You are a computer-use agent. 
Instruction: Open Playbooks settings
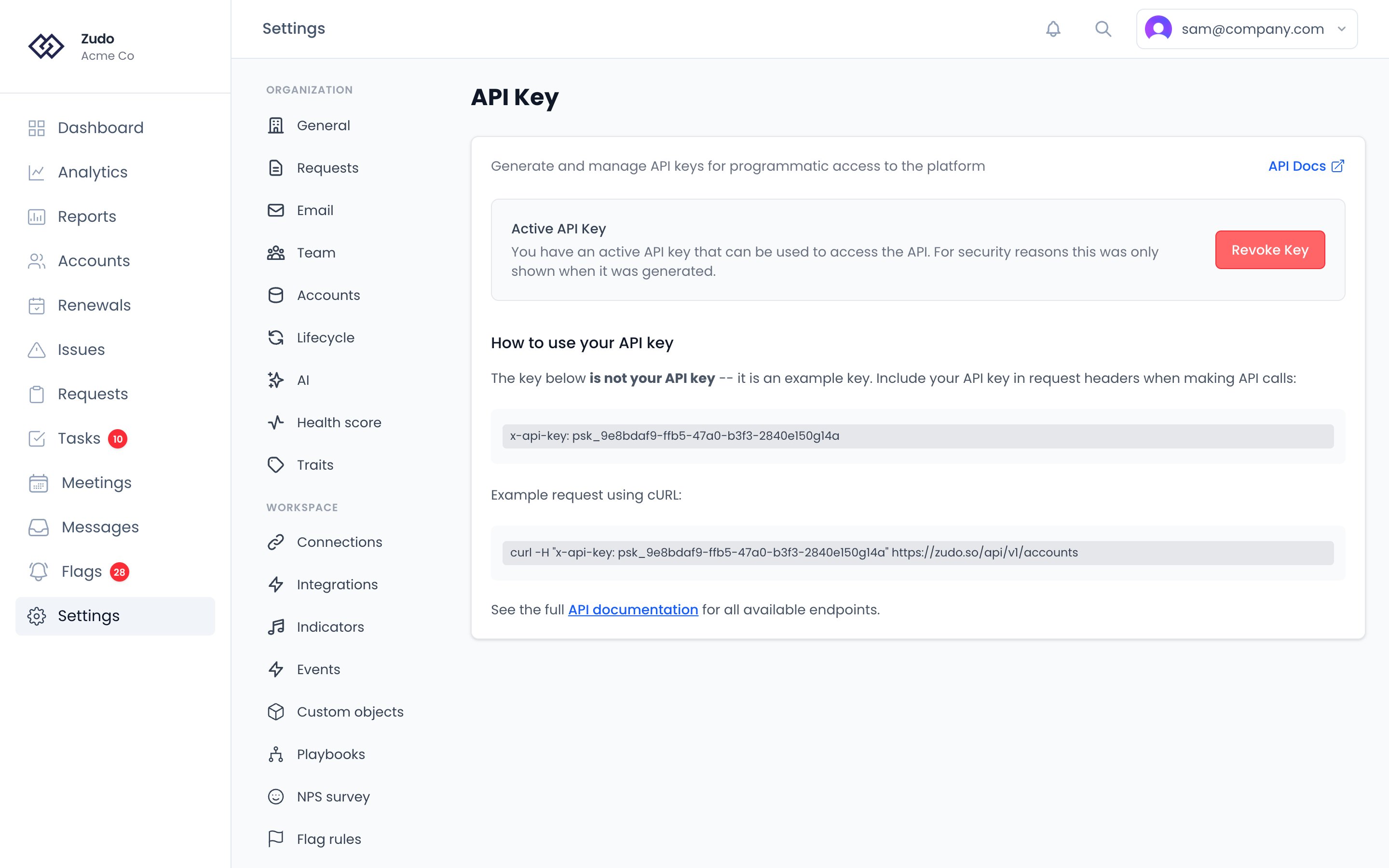coord(317,754)
